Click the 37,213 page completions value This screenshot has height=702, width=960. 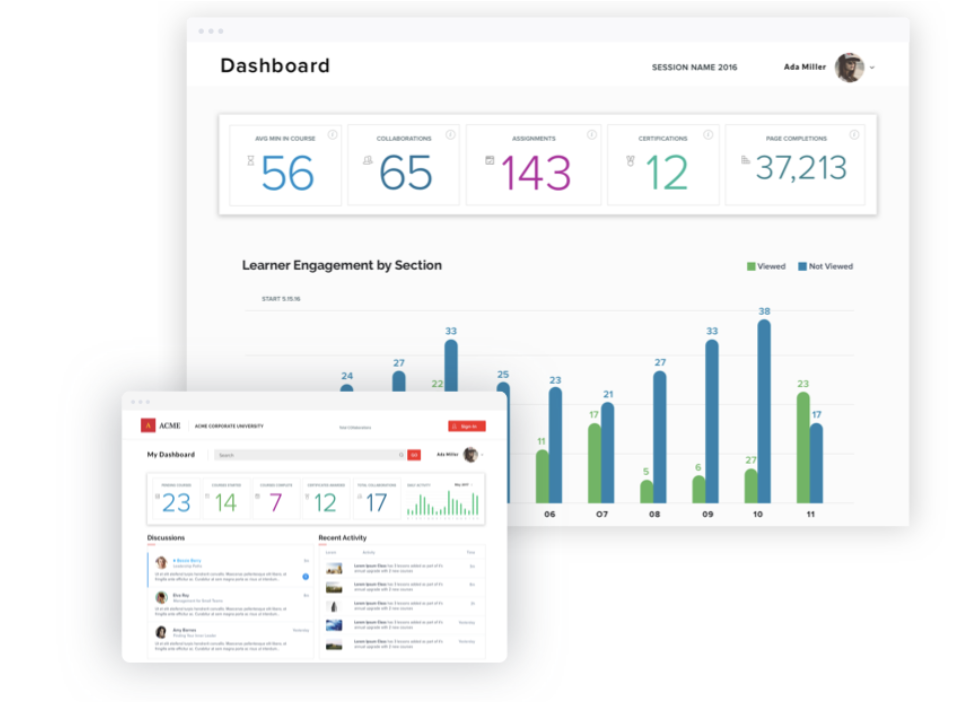tap(801, 168)
